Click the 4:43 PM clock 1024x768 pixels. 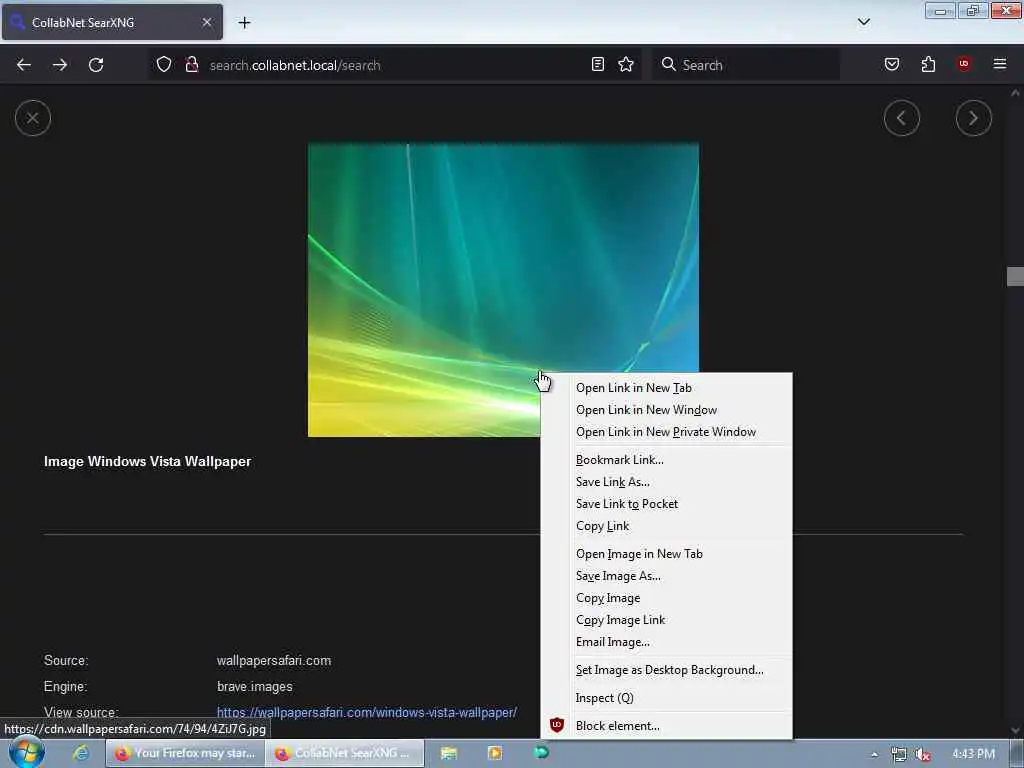(973, 754)
